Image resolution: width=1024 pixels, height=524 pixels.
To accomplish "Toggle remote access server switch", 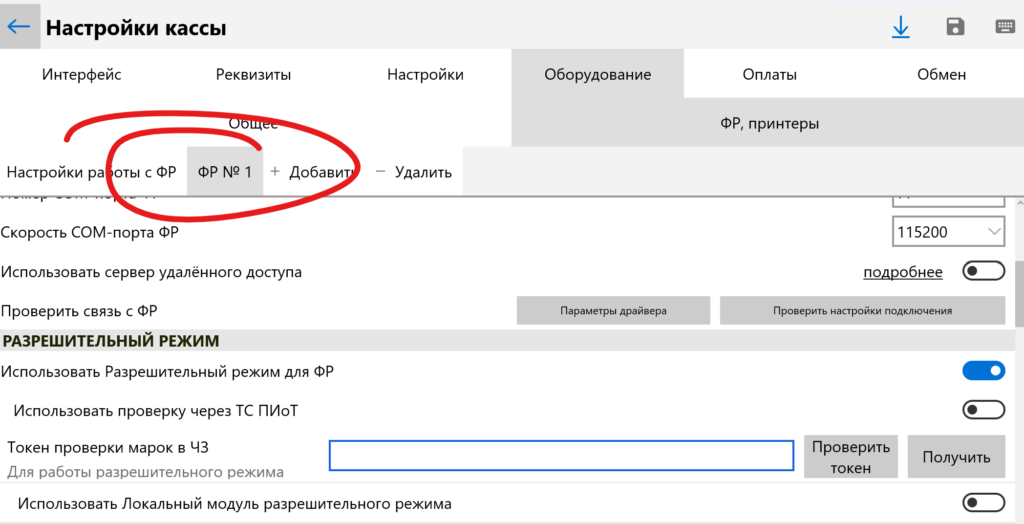I will [x=983, y=272].
